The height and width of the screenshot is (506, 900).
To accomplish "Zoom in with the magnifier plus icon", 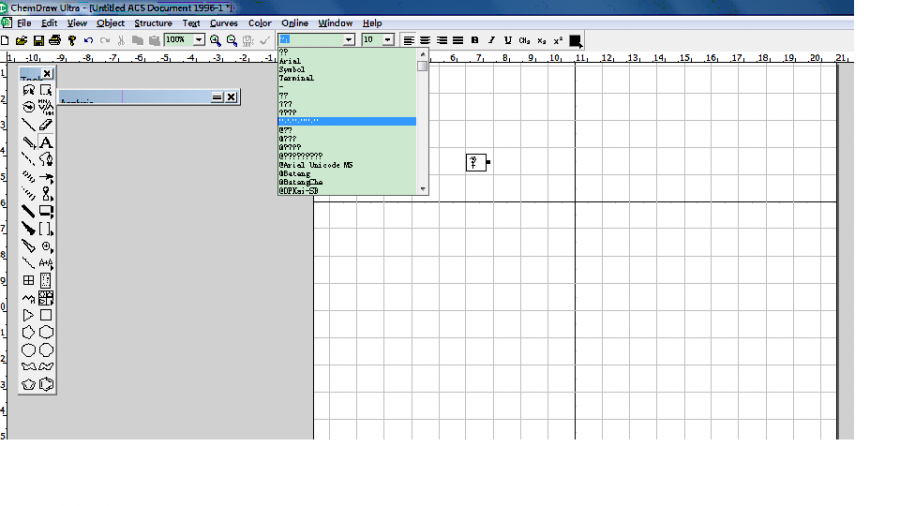I will (x=215, y=40).
